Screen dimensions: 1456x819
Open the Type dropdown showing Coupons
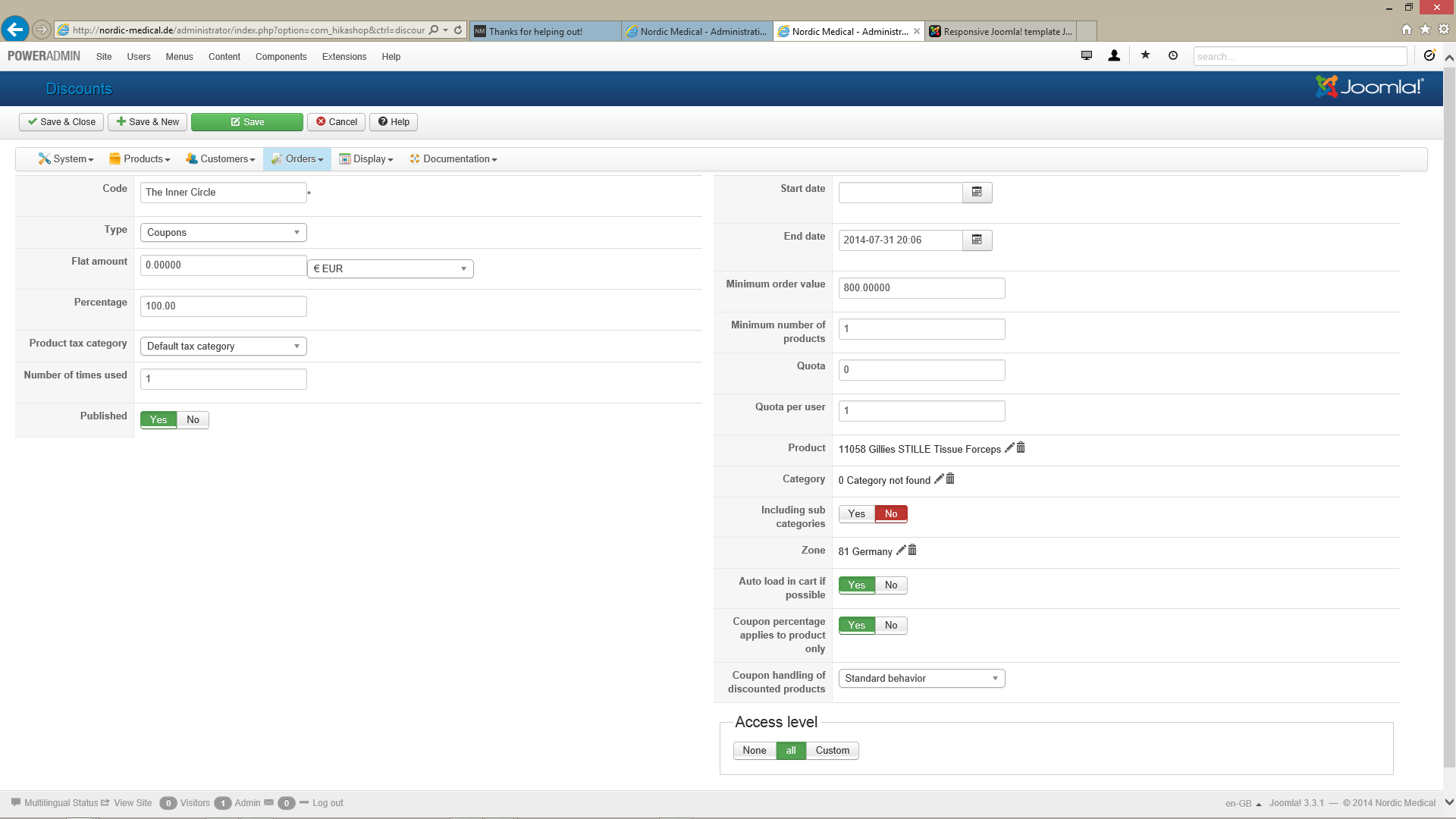(x=223, y=233)
